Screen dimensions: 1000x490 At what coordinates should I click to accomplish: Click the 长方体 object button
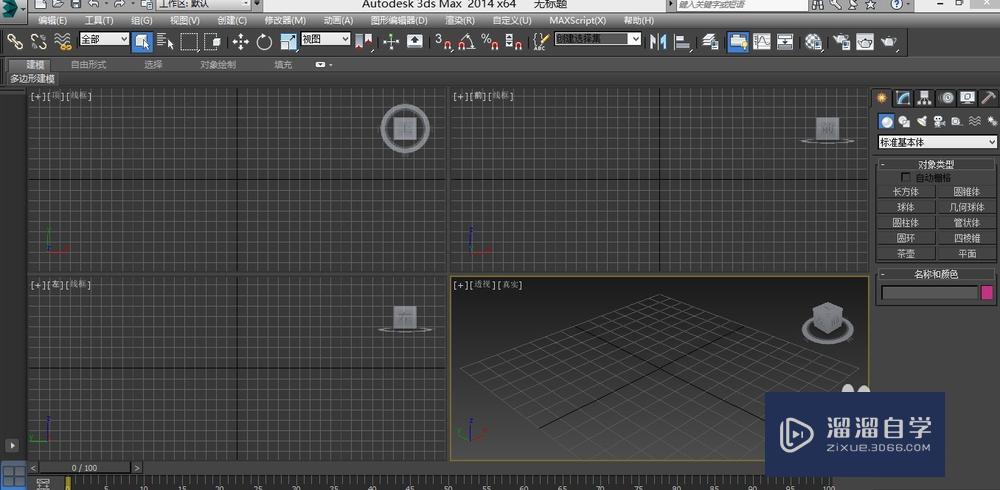906,191
